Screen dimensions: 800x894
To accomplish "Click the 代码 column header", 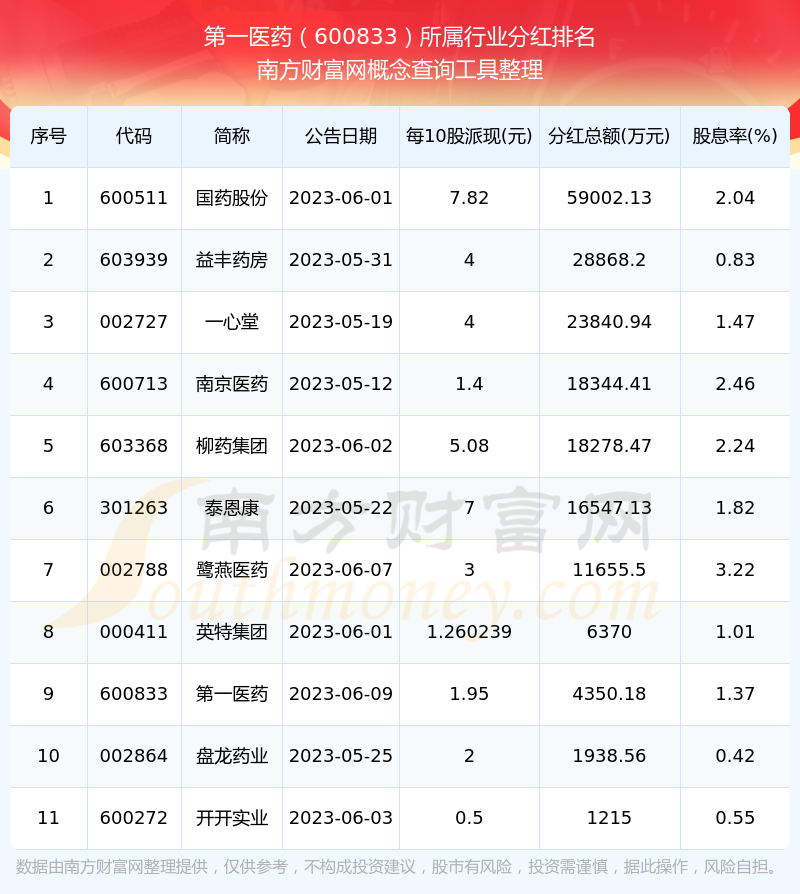I will tap(134, 136).
